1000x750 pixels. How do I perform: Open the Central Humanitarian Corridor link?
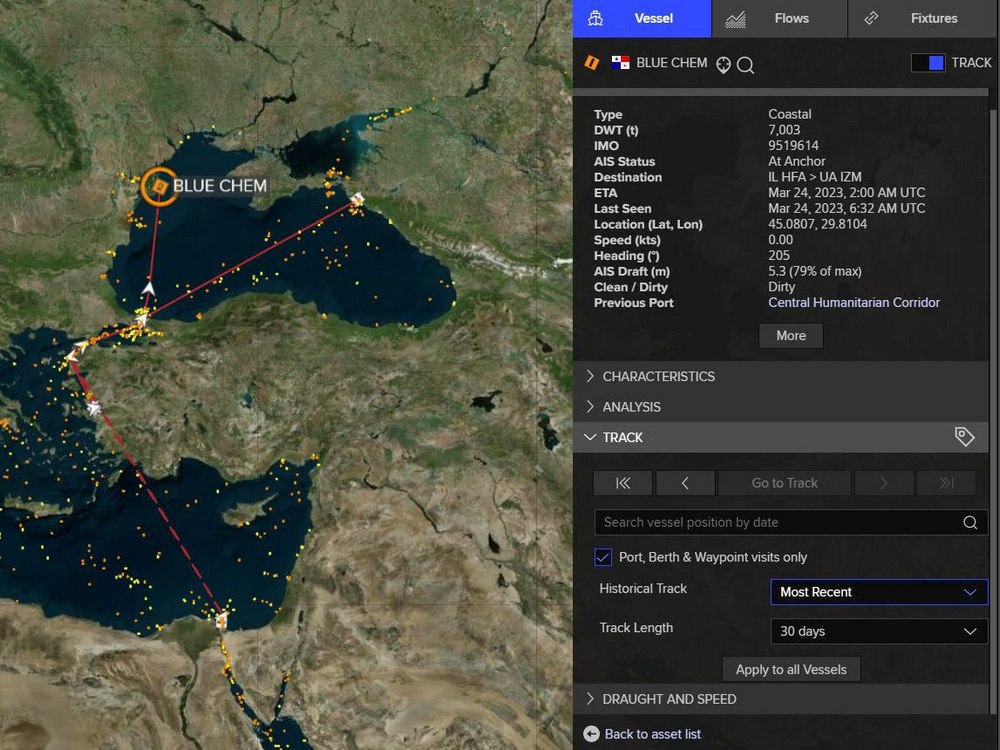[x=853, y=303]
